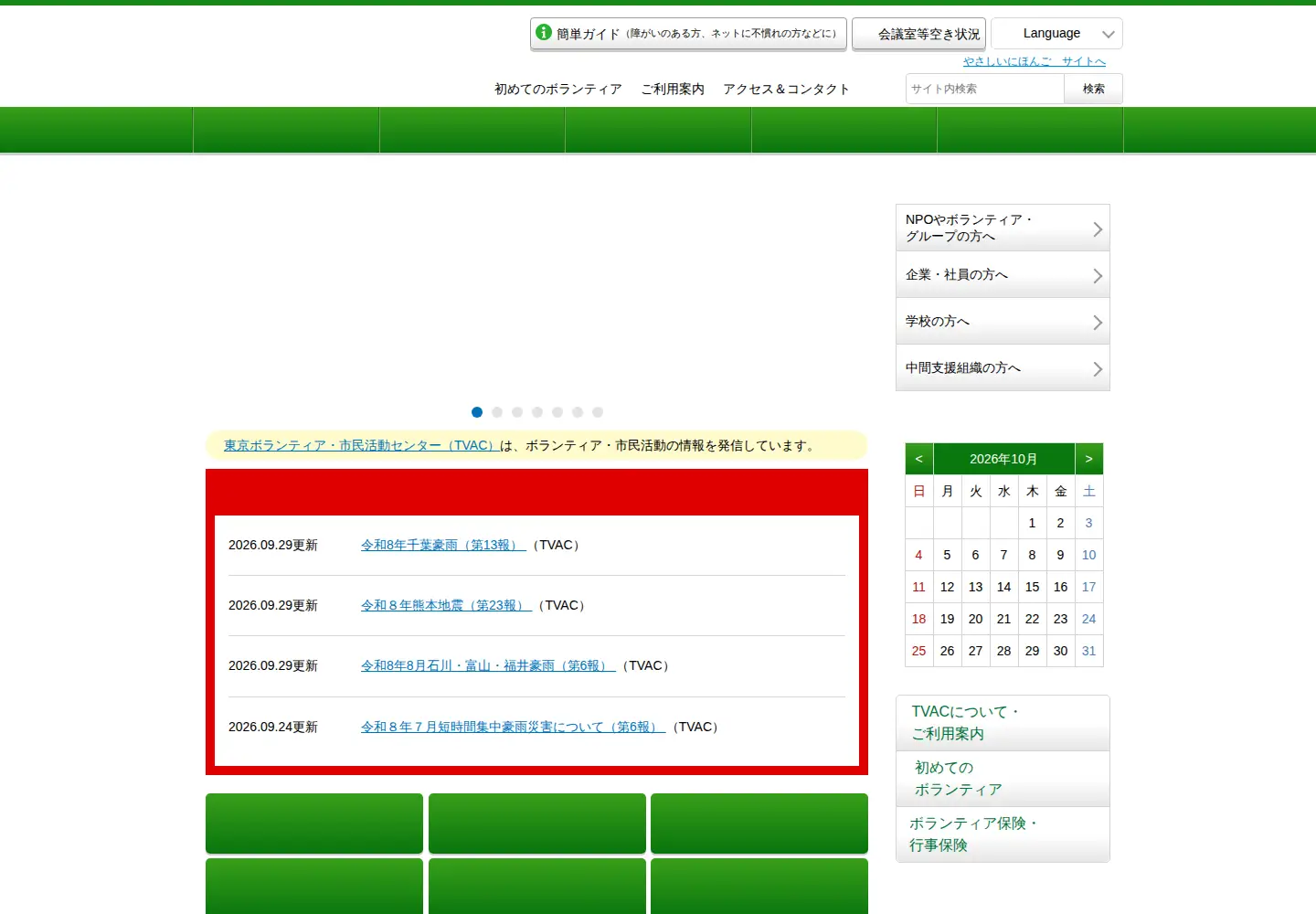Focus the サイト内検索 search field

(x=985, y=89)
